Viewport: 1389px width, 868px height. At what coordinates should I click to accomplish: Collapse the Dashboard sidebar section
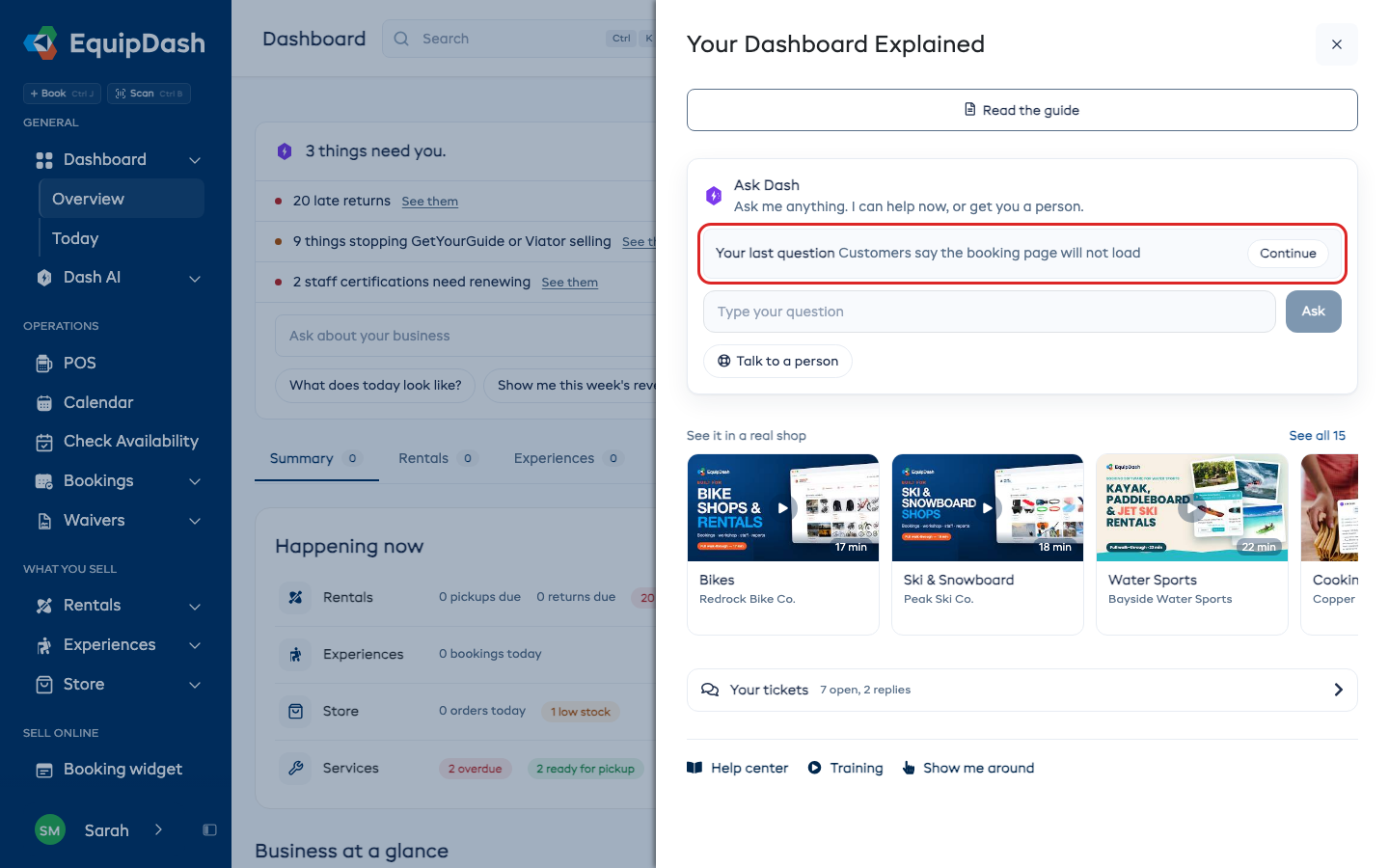[x=195, y=160]
